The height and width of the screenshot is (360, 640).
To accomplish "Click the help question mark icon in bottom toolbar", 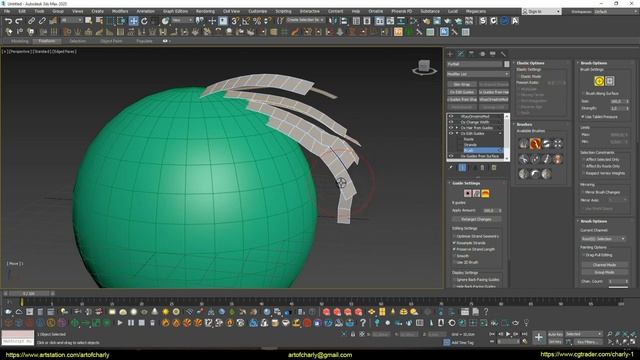I will pyautogui.click(x=363, y=322).
